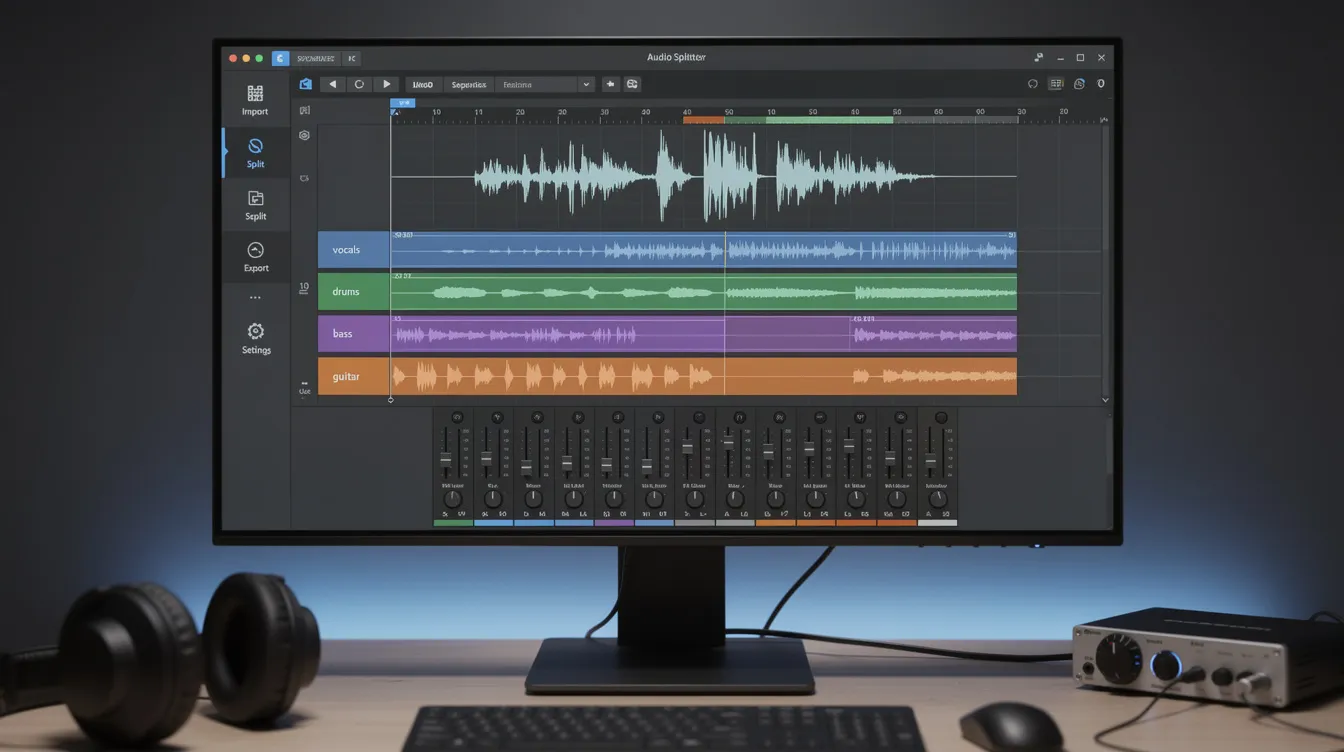This screenshot has height=752, width=1344.
Task: Click the refresh icon at top right
Action: pyautogui.click(x=1033, y=84)
